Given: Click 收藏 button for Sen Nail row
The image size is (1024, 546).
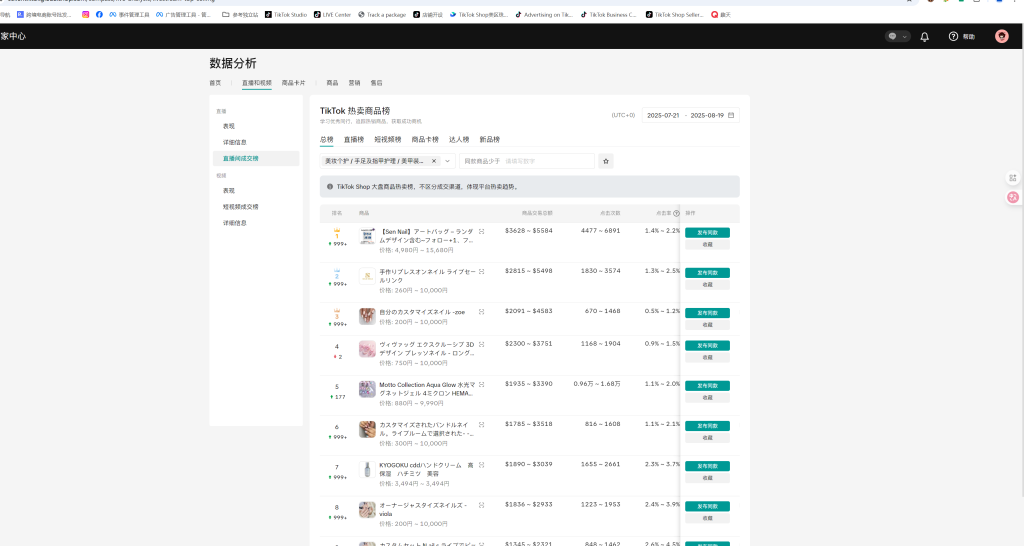Looking at the screenshot, I should [707, 245].
